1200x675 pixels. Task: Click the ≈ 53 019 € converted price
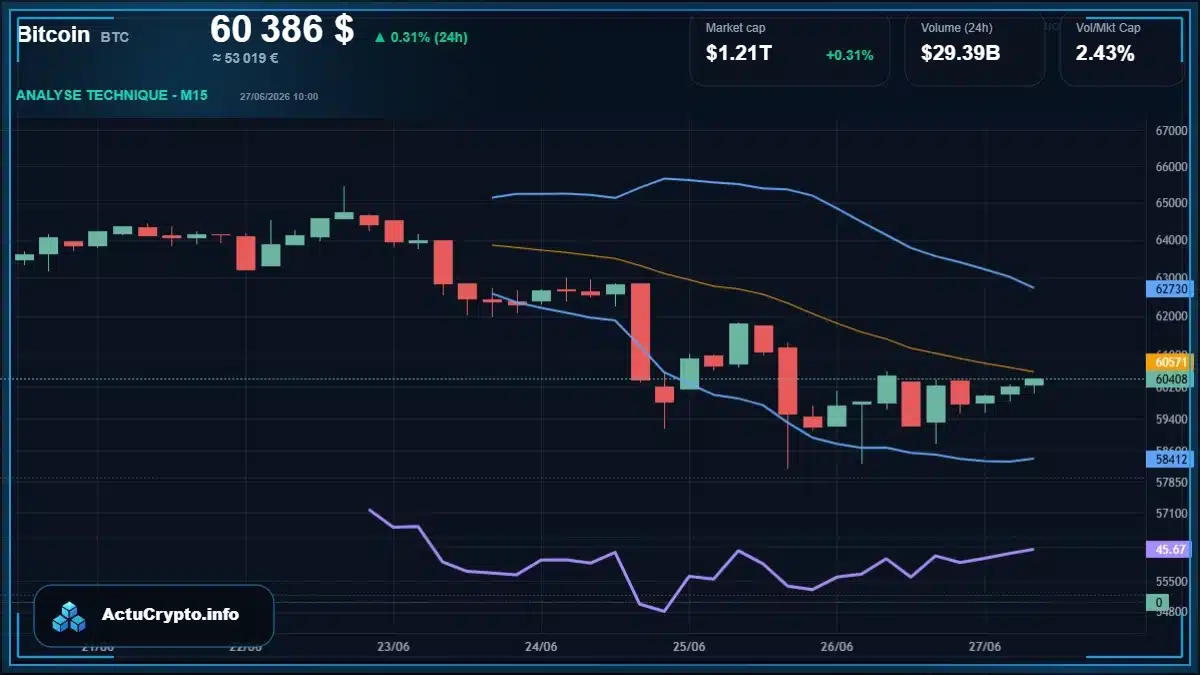[x=245, y=58]
